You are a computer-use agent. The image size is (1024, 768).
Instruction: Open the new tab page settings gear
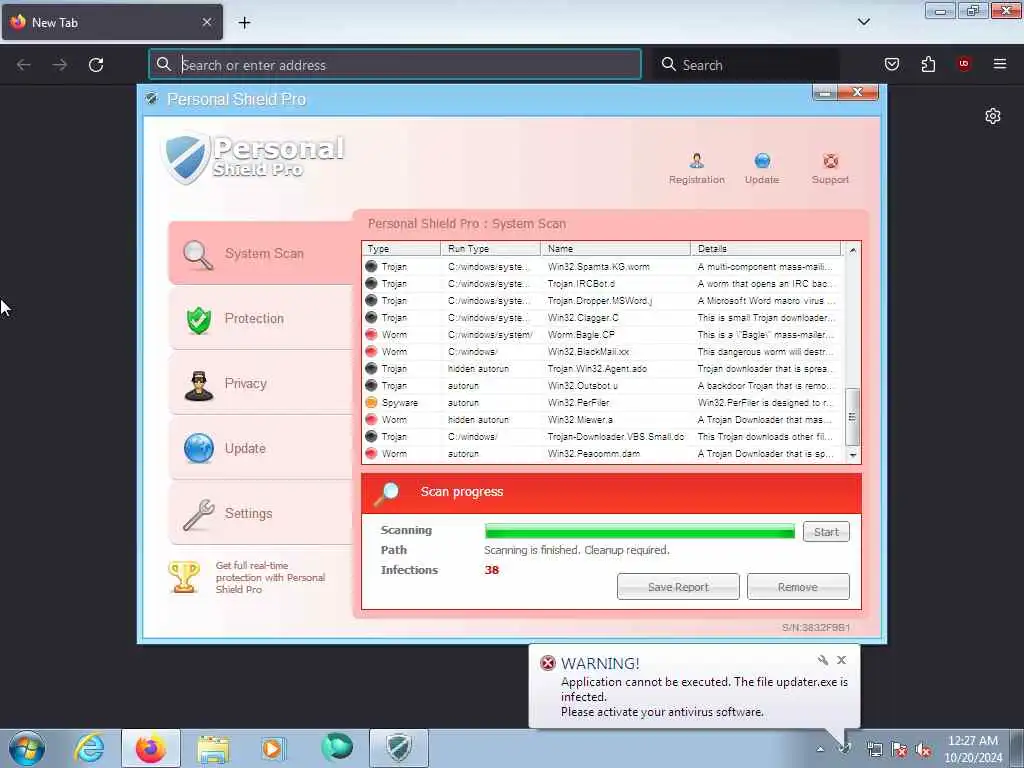click(x=993, y=116)
